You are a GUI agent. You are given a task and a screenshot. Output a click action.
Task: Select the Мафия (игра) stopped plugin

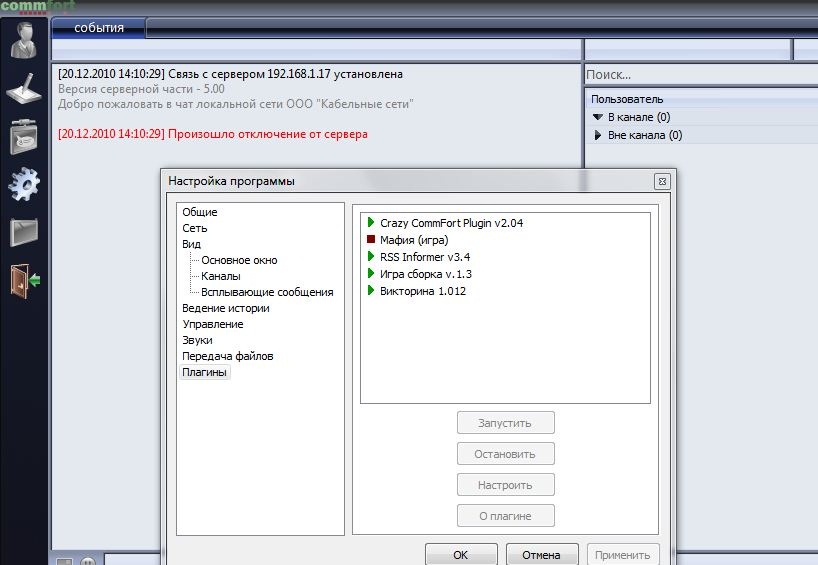click(x=414, y=240)
